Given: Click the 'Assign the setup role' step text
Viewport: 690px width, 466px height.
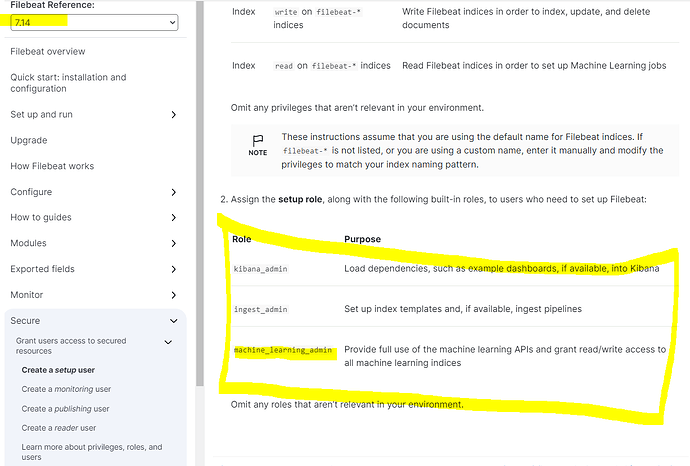Looking at the screenshot, I should point(438,199).
